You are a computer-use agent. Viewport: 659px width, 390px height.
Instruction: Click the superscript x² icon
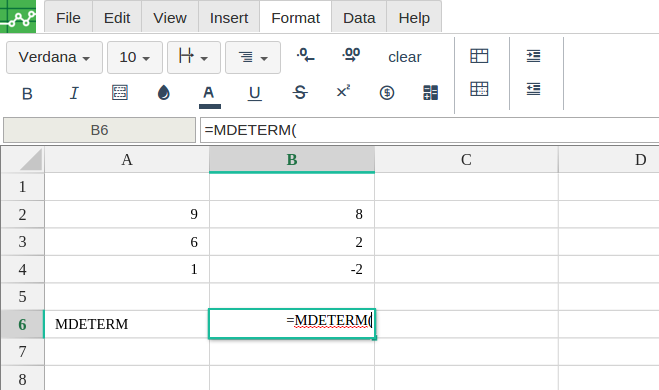(x=343, y=91)
